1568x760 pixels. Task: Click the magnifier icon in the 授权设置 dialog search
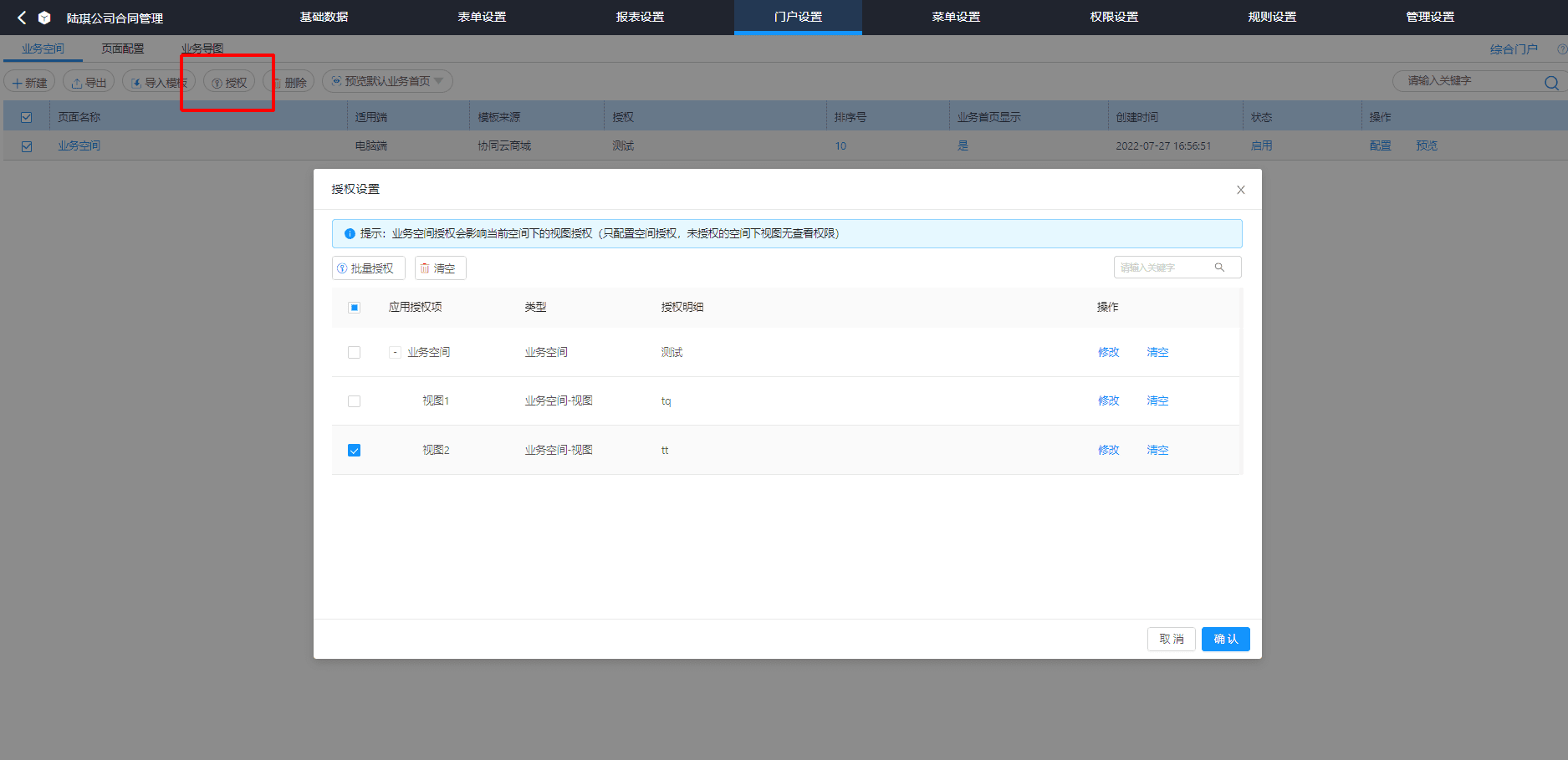pos(1219,268)
